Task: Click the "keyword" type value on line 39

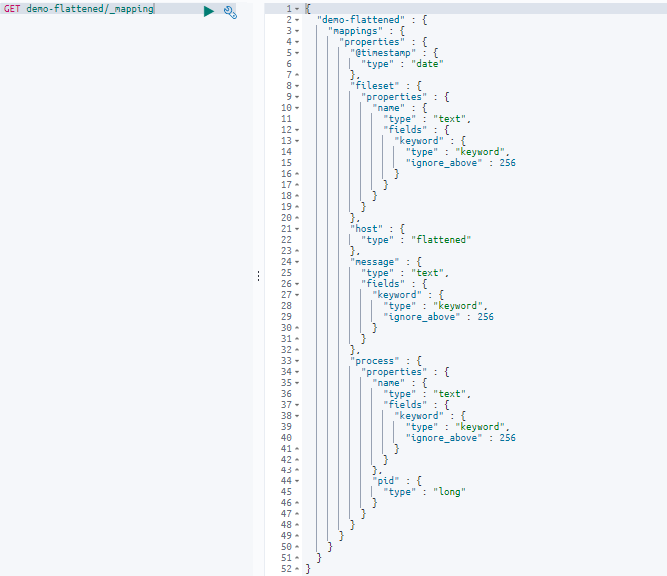Action: (x=480, y=427)
